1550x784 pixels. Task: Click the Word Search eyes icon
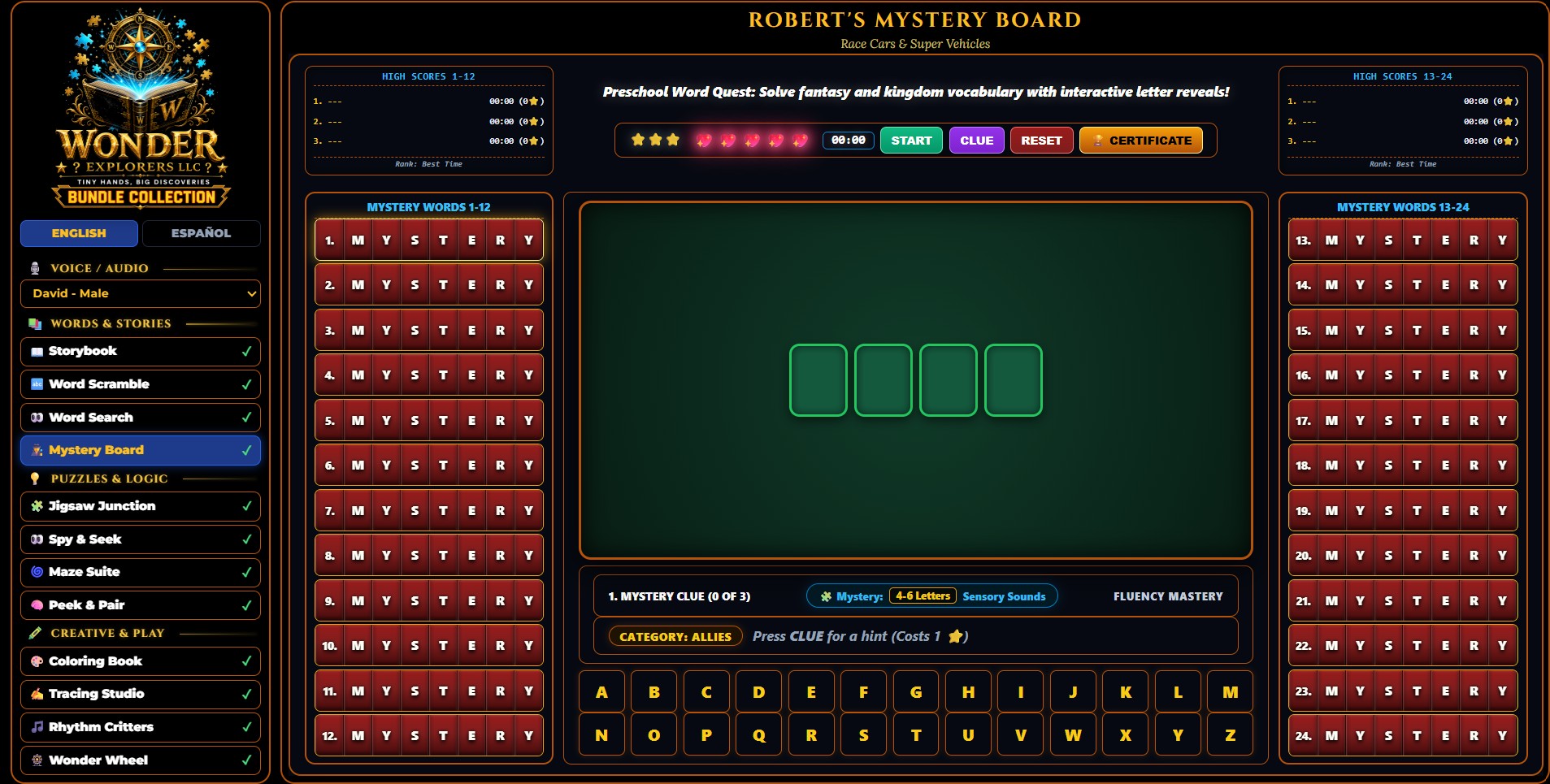pyautogui.click(x=37, y=418)
